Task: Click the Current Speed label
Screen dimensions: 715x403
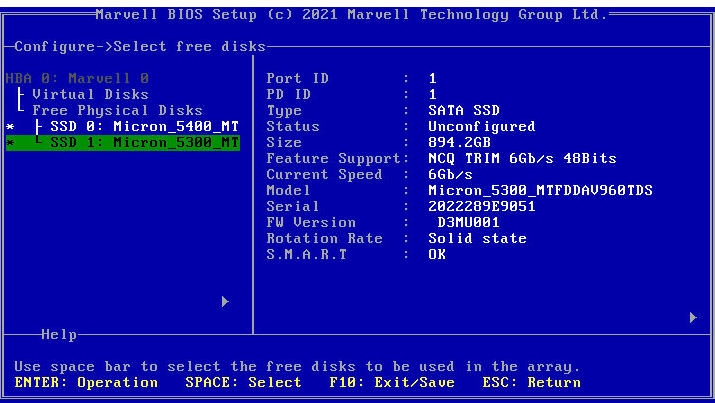Action: 325,175
